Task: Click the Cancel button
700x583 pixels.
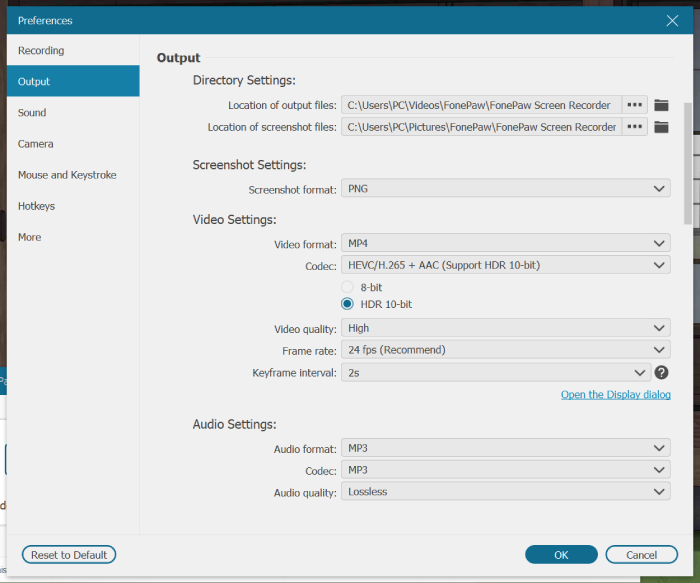Action: (x=642, y=554)
